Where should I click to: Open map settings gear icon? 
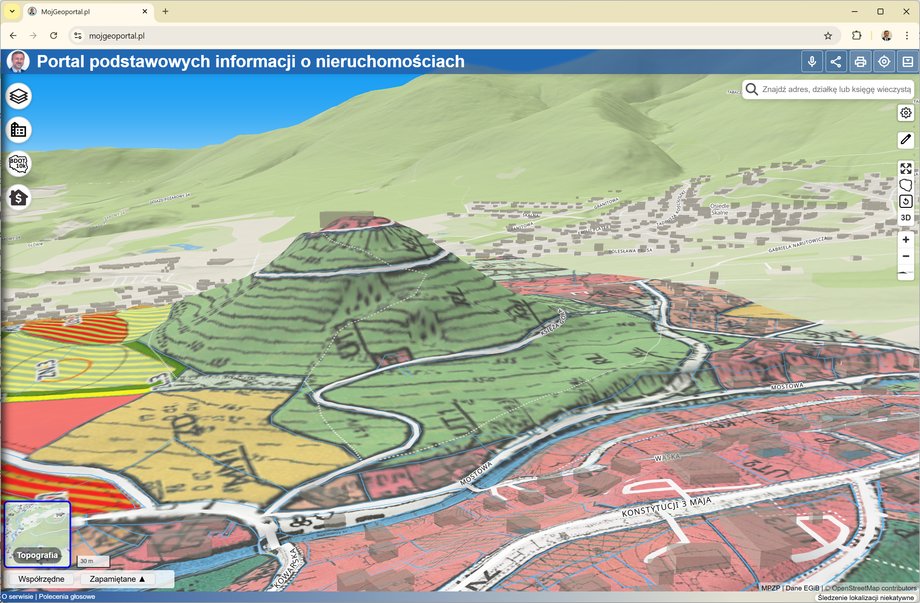[906, 113]
